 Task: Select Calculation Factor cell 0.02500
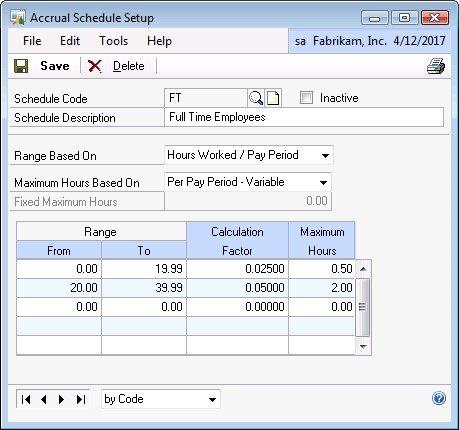coord(237,269)
